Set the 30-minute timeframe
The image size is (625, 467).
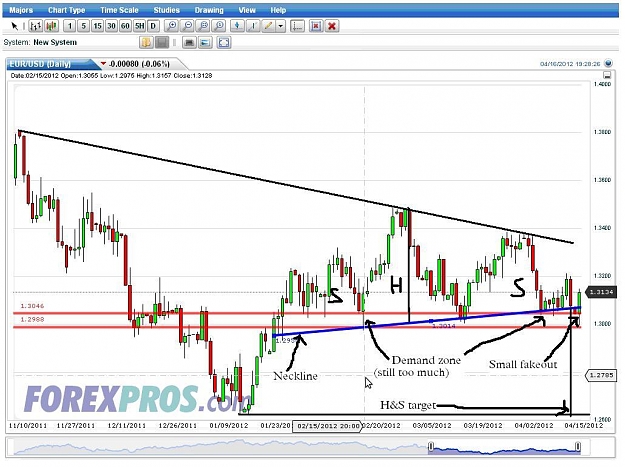point(111,26)
